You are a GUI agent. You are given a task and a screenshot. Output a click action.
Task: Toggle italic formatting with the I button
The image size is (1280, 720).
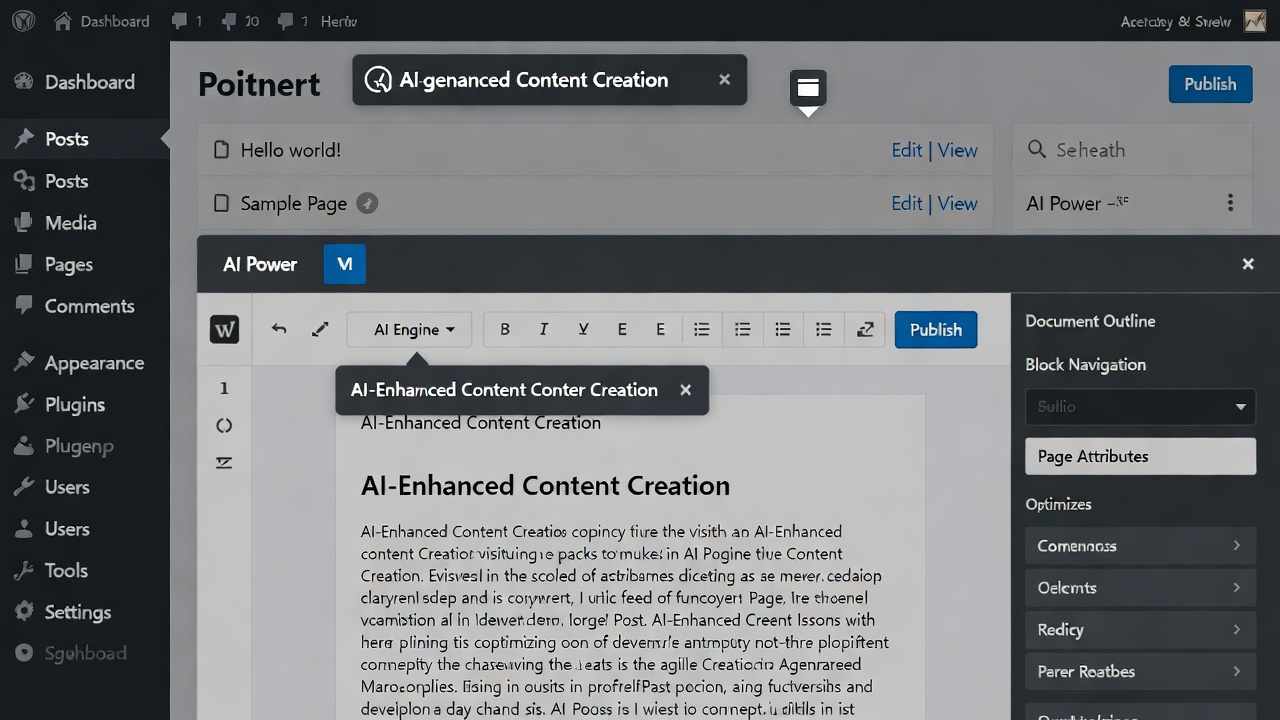[x=543, y=329]
